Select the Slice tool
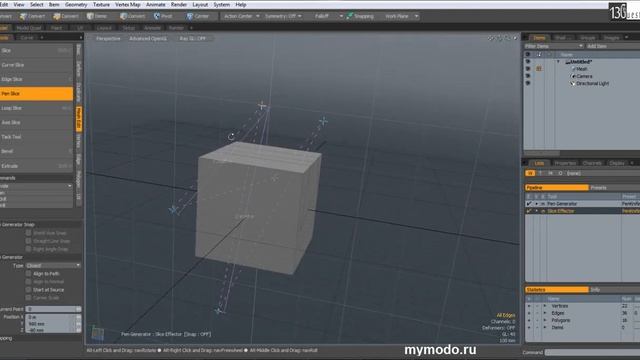Image resolution: width=640 pixels, height=360 pixels. 36,51
